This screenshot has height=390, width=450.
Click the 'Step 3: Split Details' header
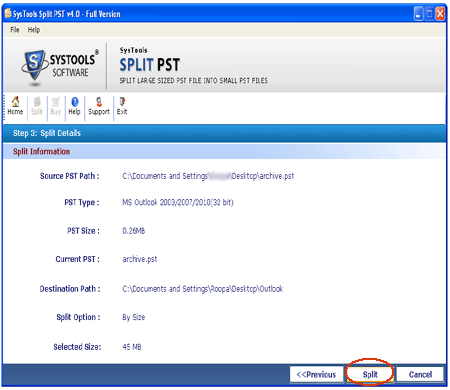(47, 133)
